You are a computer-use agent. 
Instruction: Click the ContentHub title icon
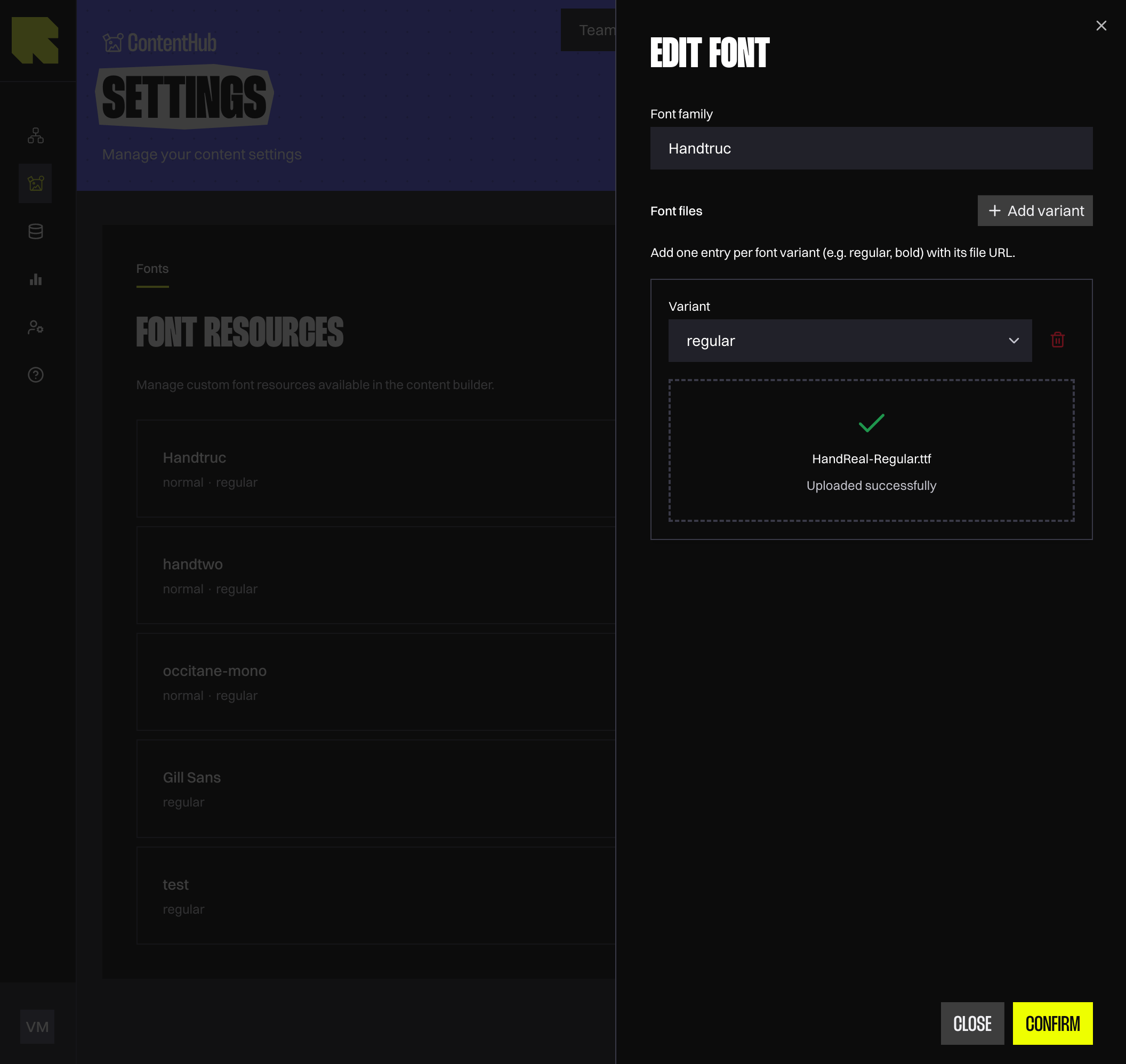pos(113,43)
